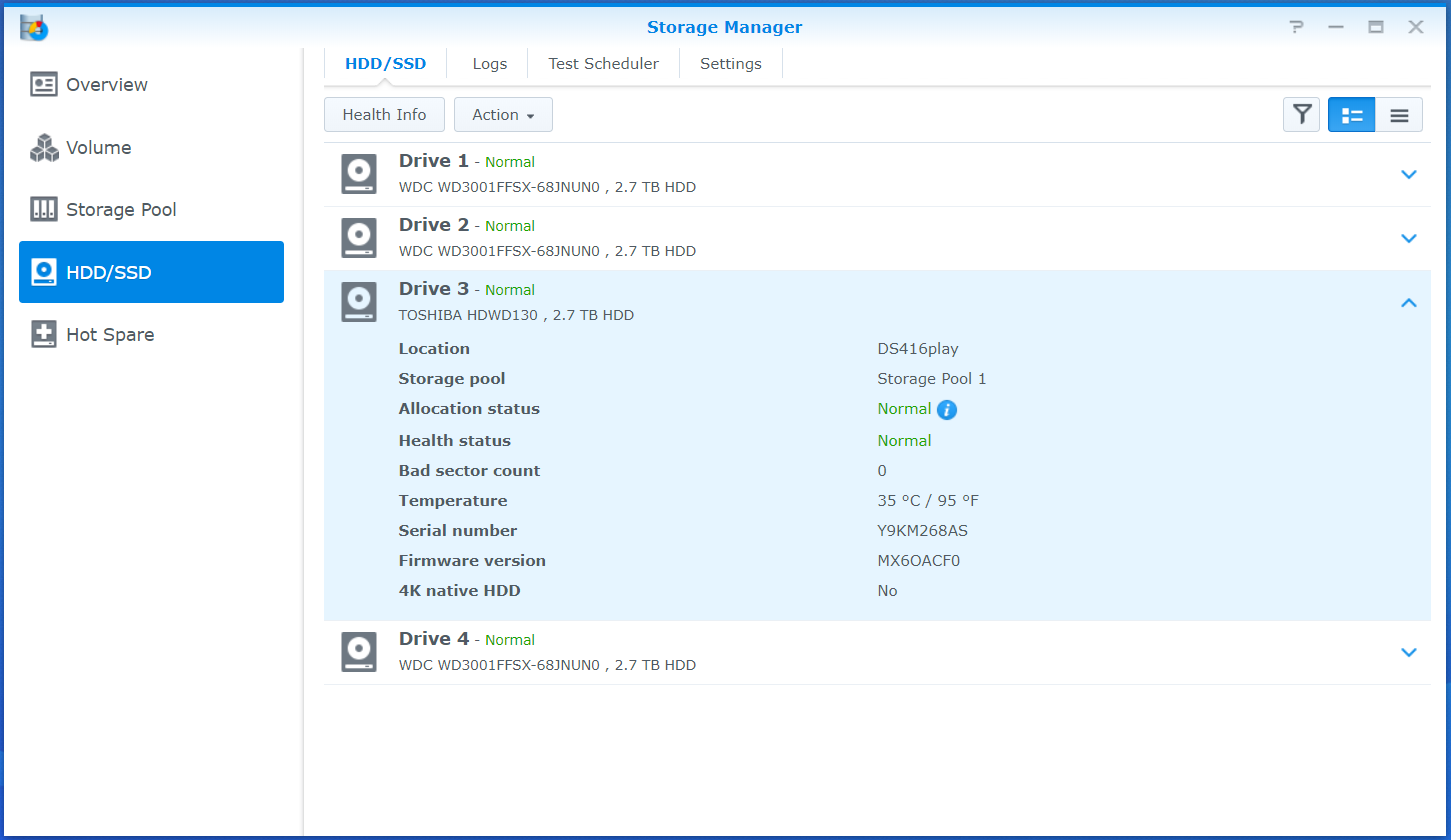The image size is (1451, 840).
Task: Click Drive 1's hard disk thumbnail icon
Action: tap(358, 174)
